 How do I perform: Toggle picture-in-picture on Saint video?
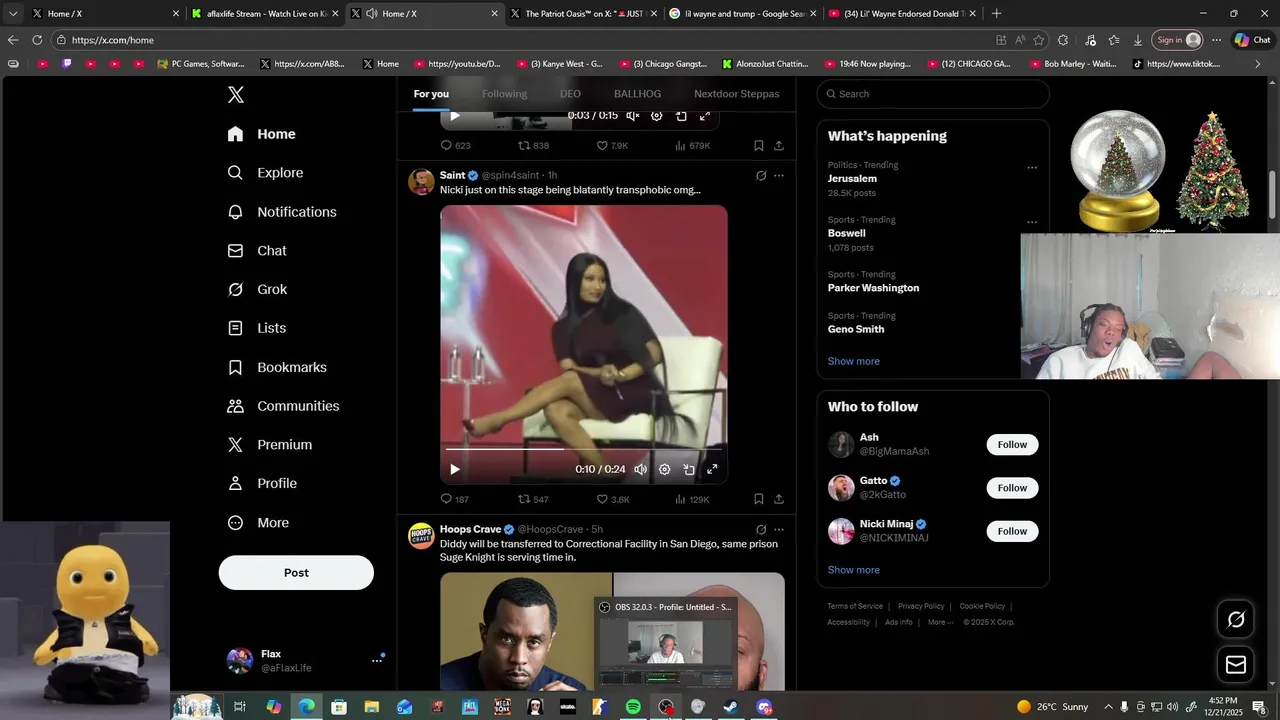[689, 469]
